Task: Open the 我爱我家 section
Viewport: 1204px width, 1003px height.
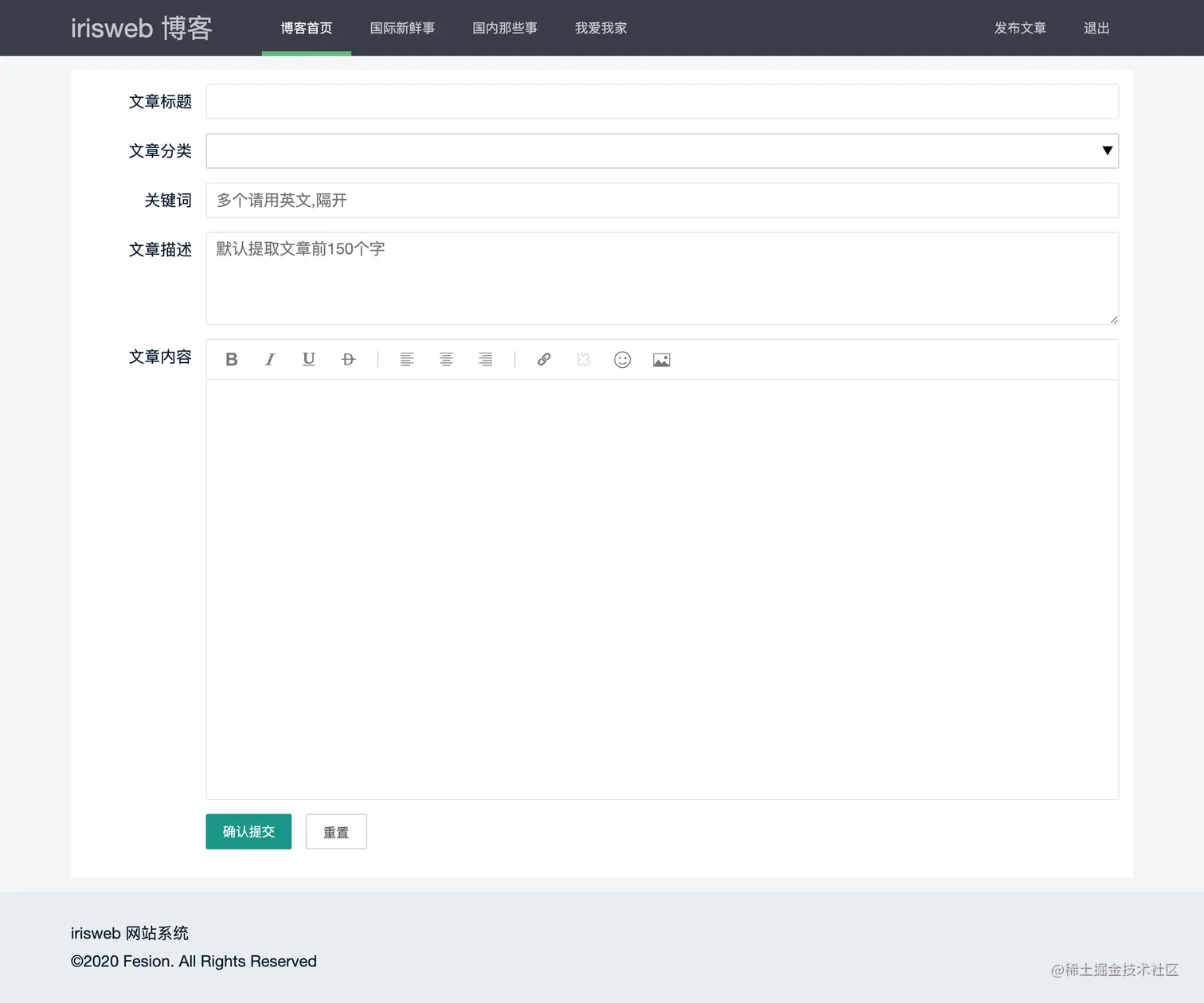Action: (600, 28)
